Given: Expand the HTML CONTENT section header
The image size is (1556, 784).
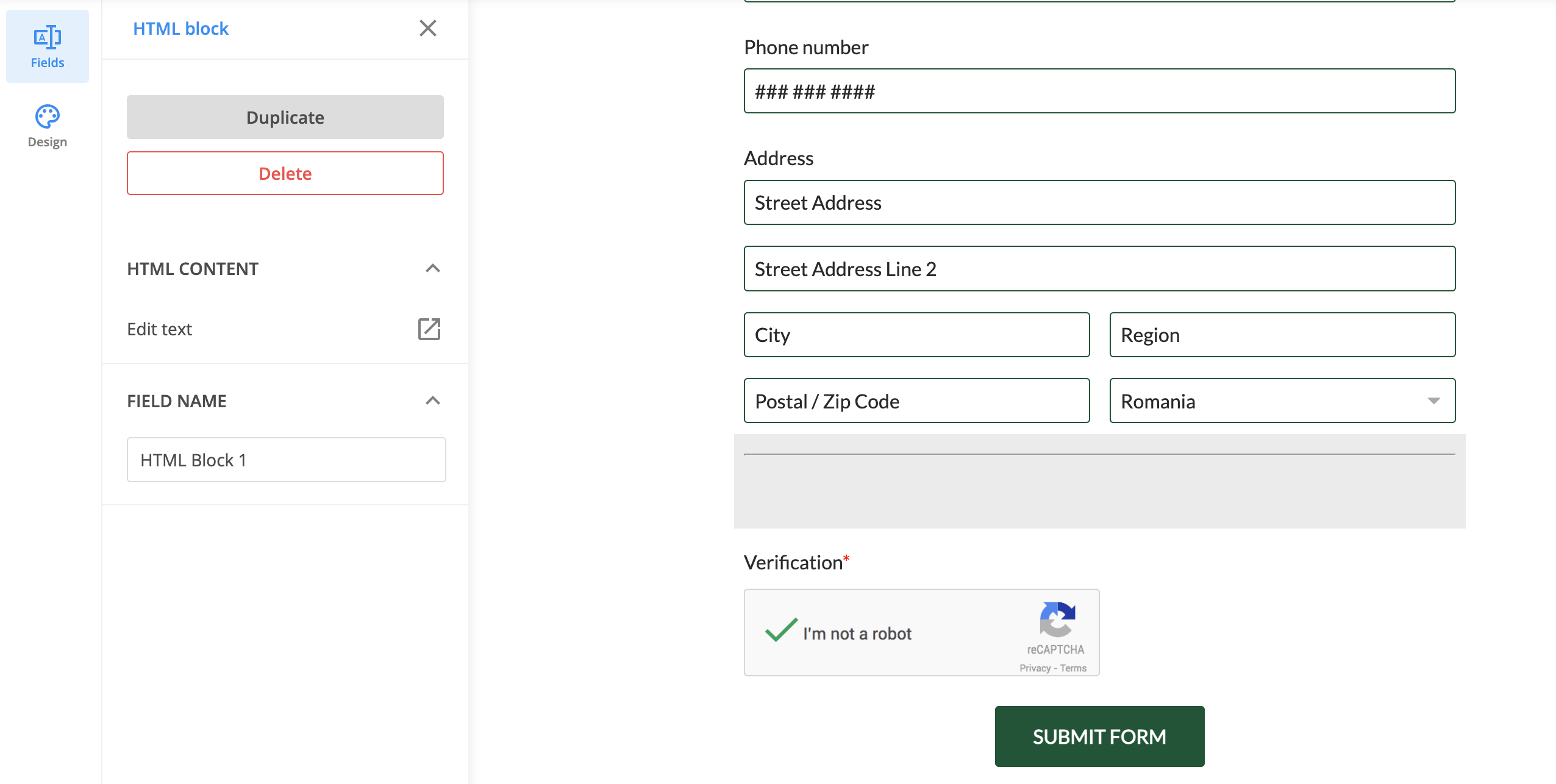Looking at the screenshot, I should point(285,268).
